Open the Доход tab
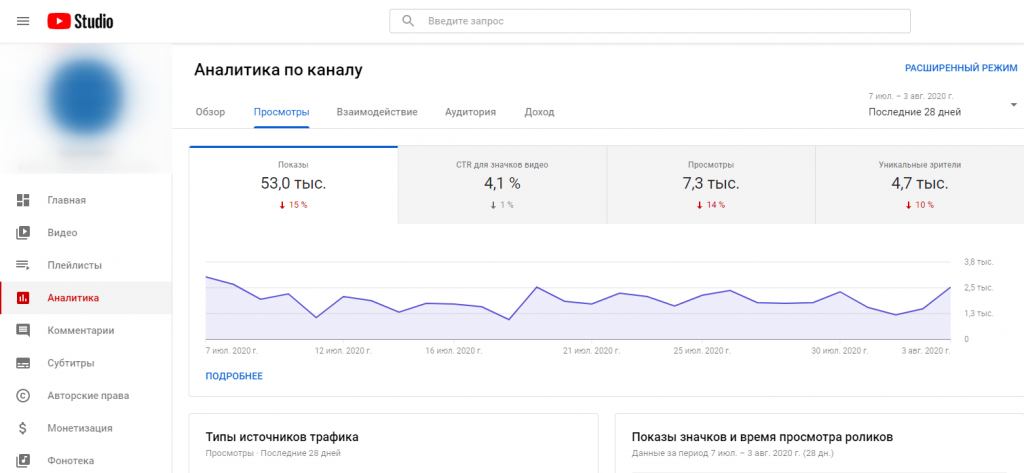 (x=539, y=112)
